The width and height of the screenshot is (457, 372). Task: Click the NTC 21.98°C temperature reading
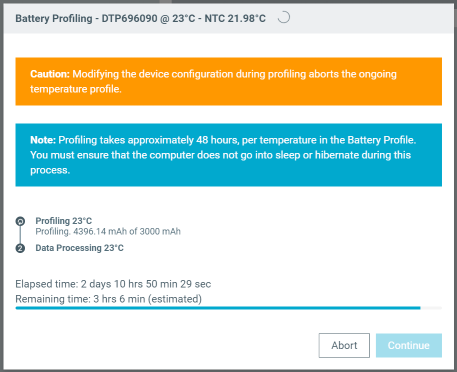coord(235,18)
